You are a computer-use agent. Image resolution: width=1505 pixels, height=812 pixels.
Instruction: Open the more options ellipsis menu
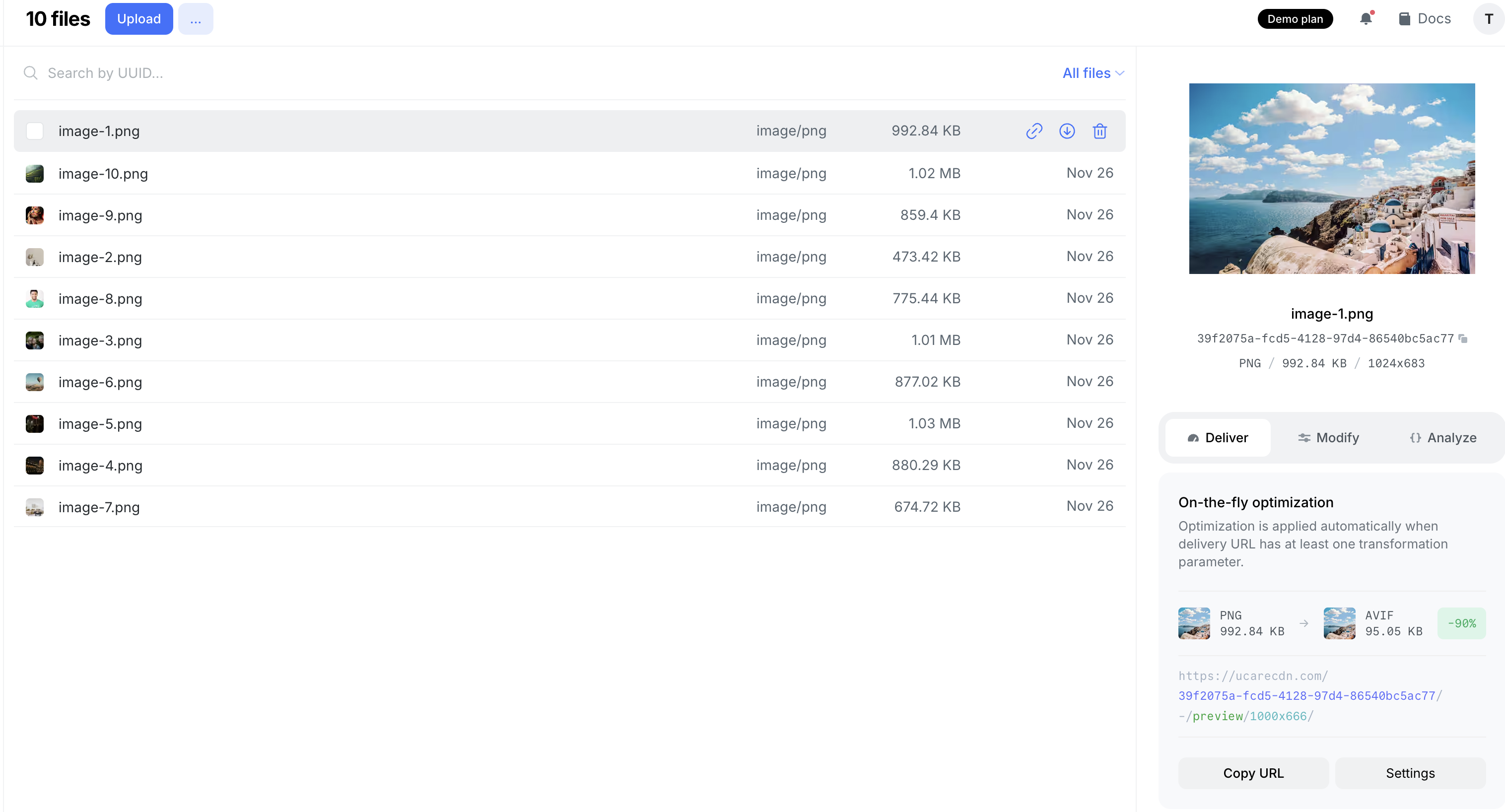pyautogui.click(x=196, y=19)
